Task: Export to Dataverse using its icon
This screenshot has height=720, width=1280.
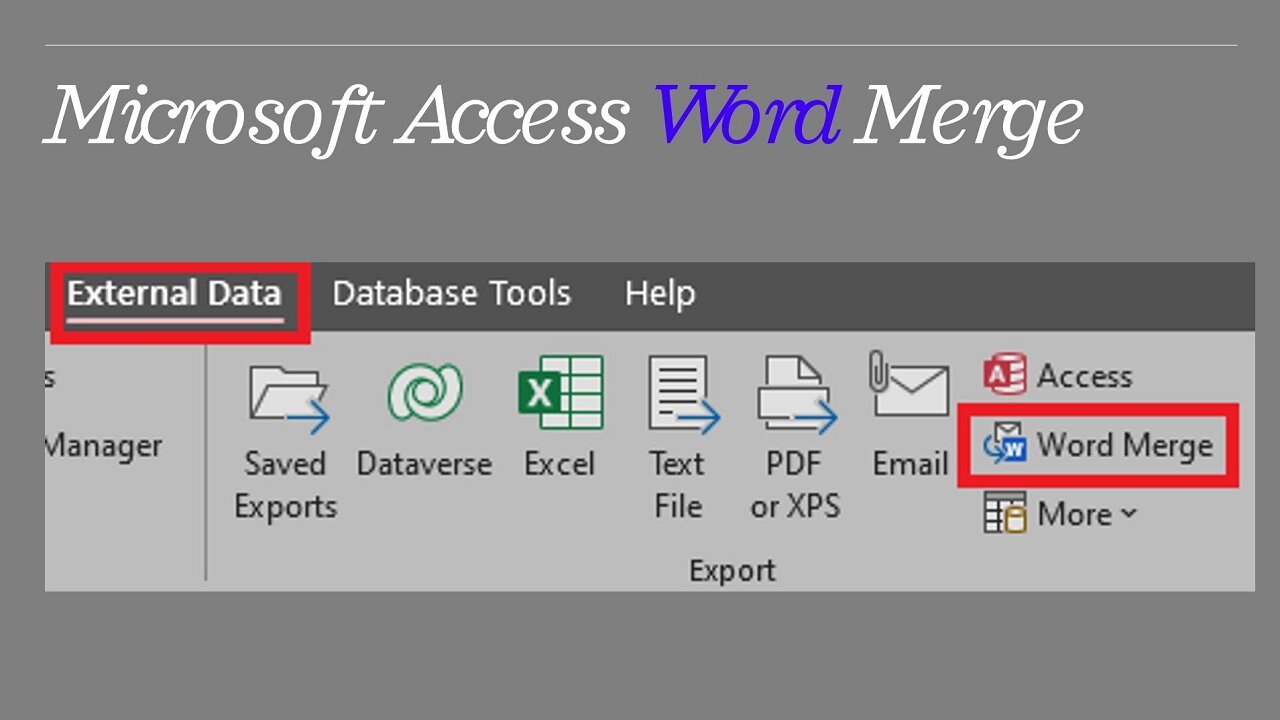Action: (425, 391)
